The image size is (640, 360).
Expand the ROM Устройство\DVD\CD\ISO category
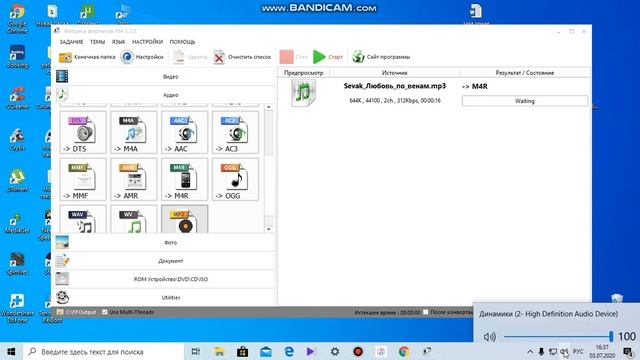coord(164,279)
